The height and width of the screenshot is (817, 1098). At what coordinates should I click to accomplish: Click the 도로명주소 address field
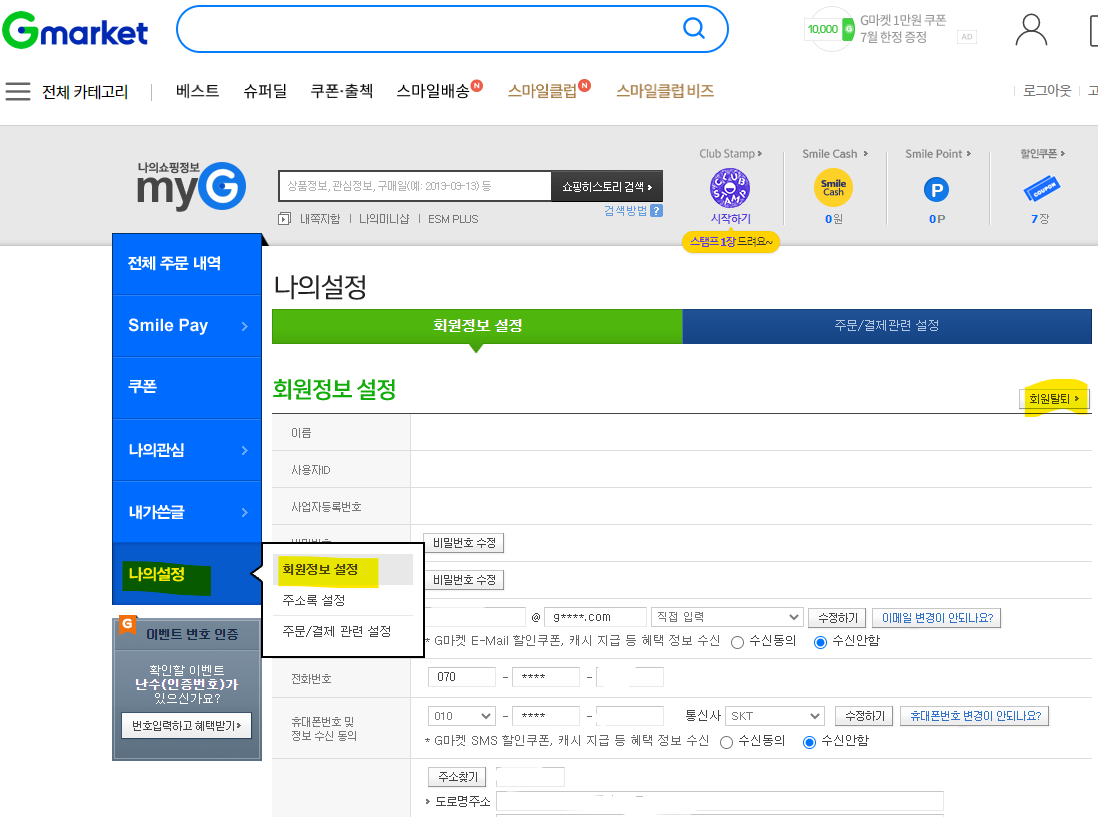(719, 801)
